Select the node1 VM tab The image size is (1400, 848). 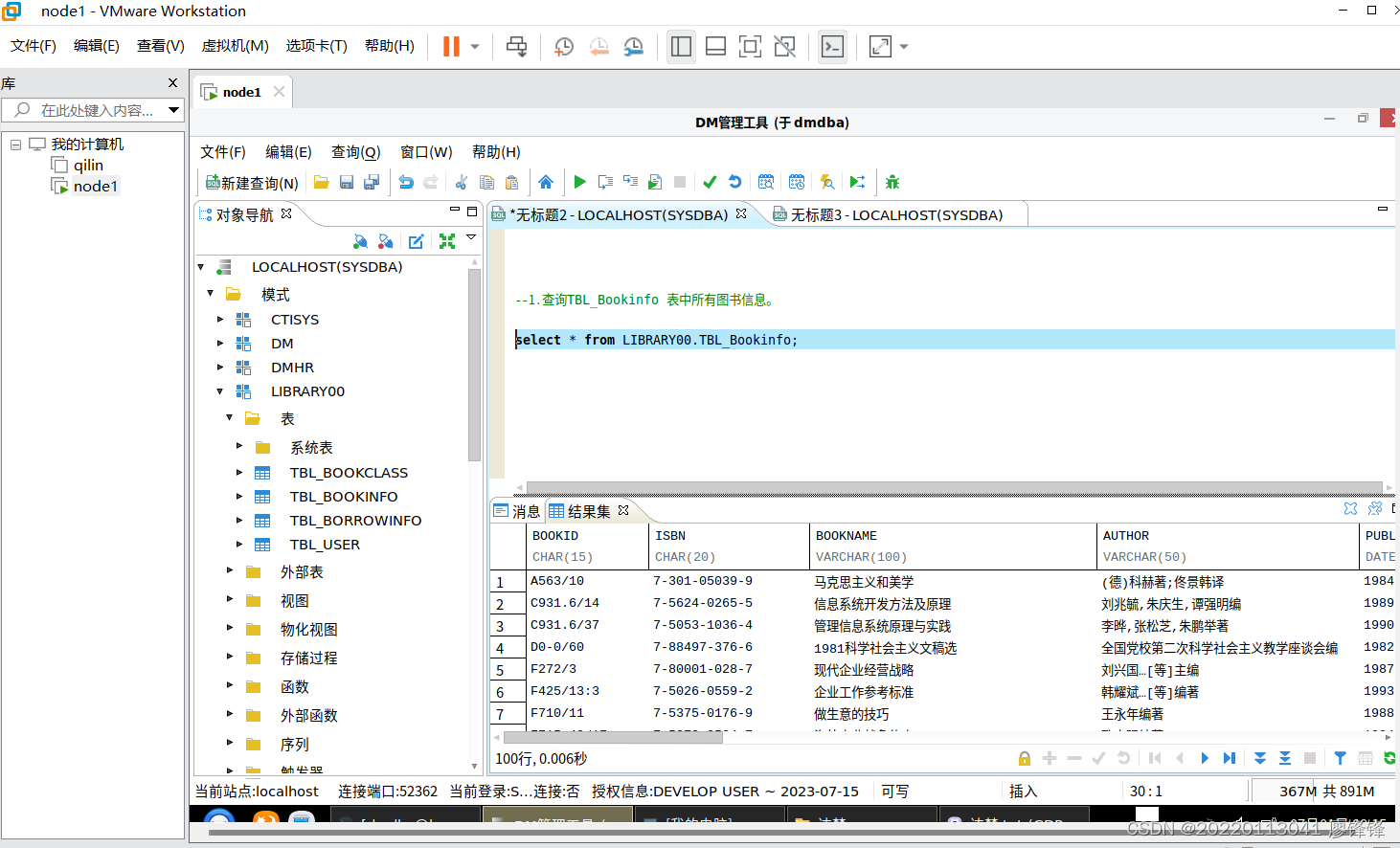(x=241, y=92)
